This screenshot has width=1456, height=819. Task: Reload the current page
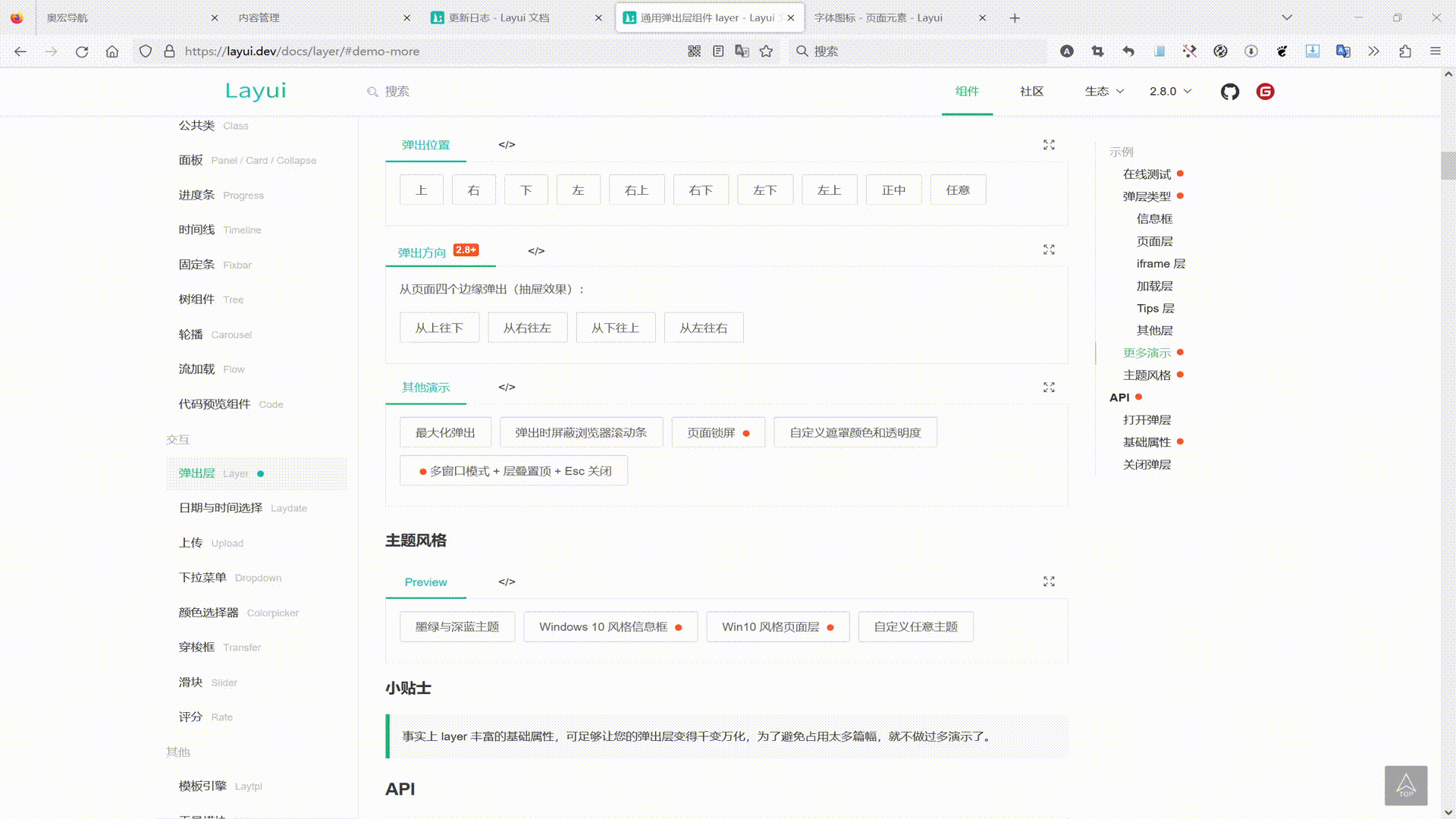click(82, 52)
